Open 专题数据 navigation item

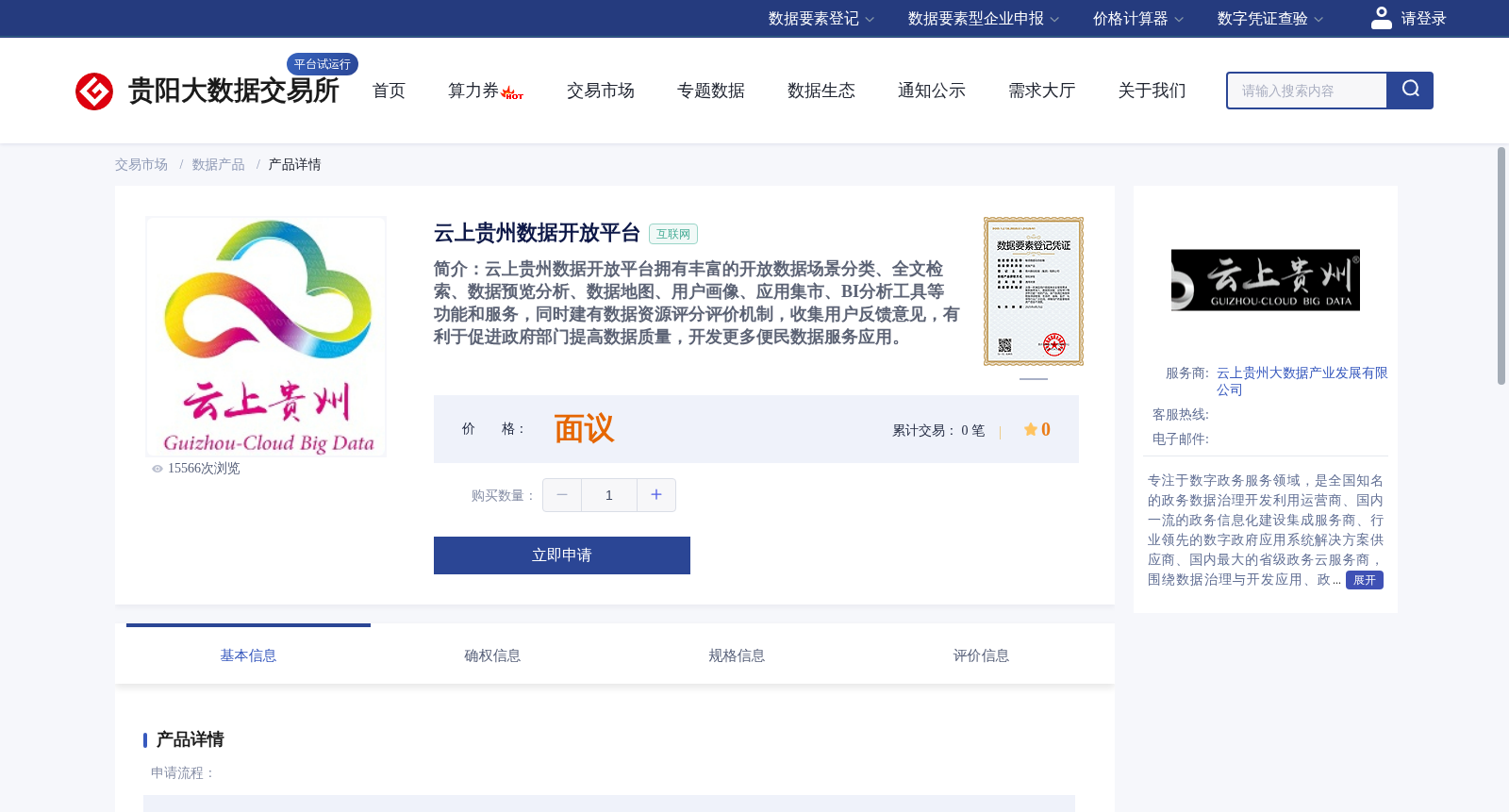[711, 91]
